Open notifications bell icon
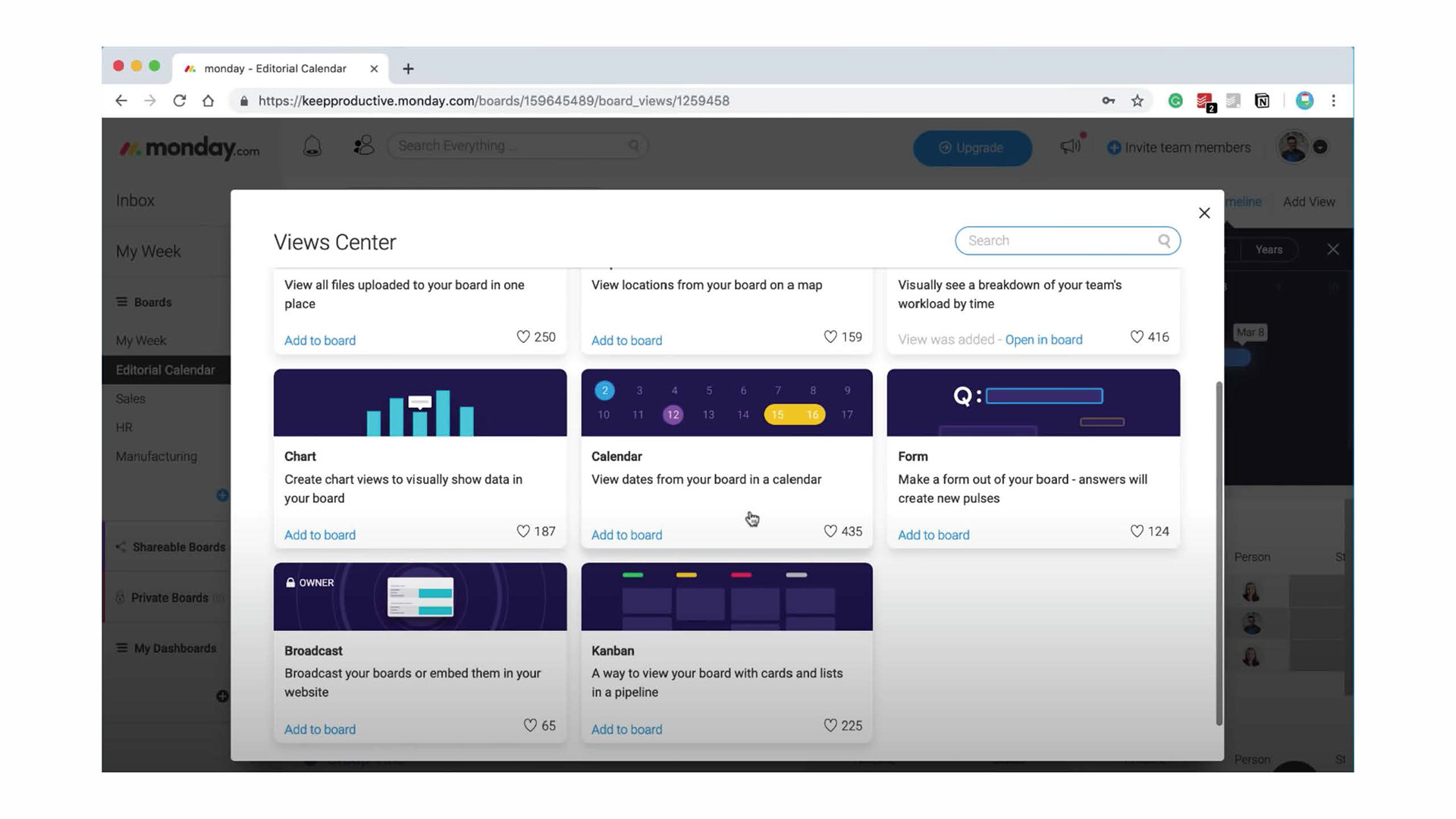The image size is (1456, 819). 312,146
